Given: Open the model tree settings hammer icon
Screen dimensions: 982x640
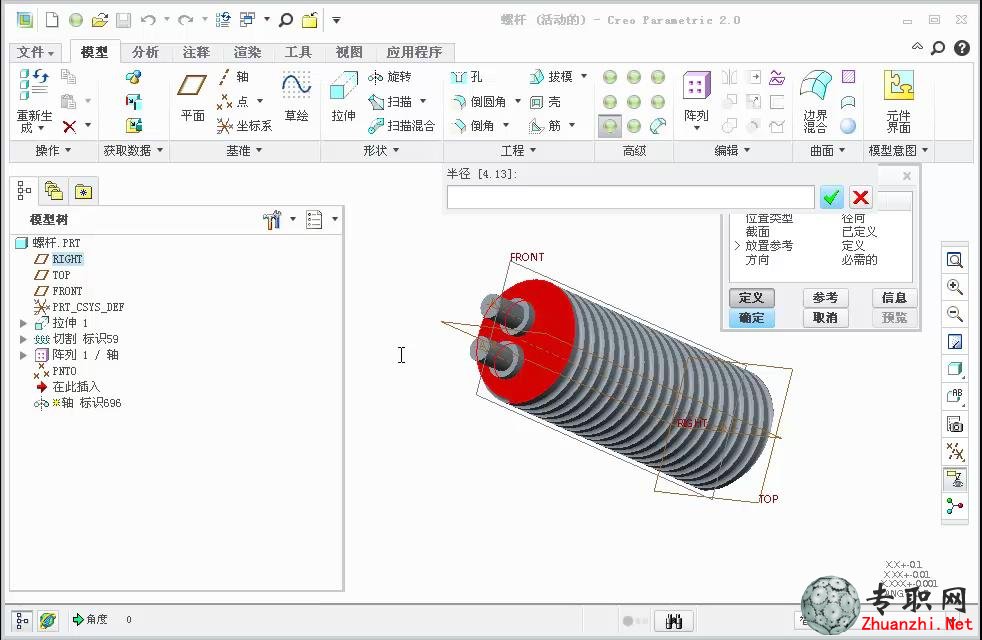Looking at the screenshot, I should coord(272,220).
